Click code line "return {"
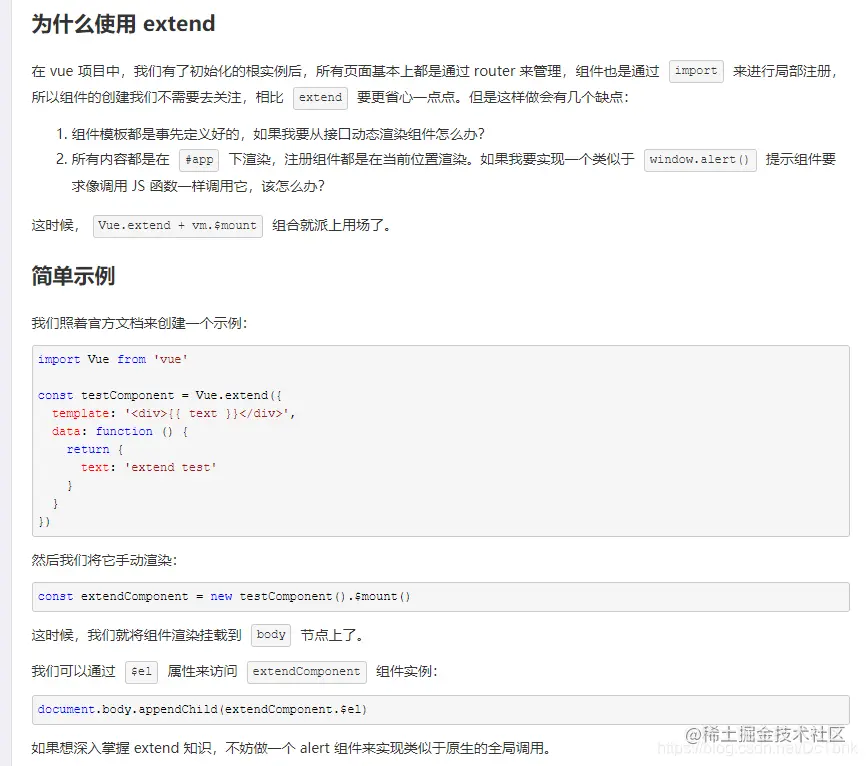 95,450
